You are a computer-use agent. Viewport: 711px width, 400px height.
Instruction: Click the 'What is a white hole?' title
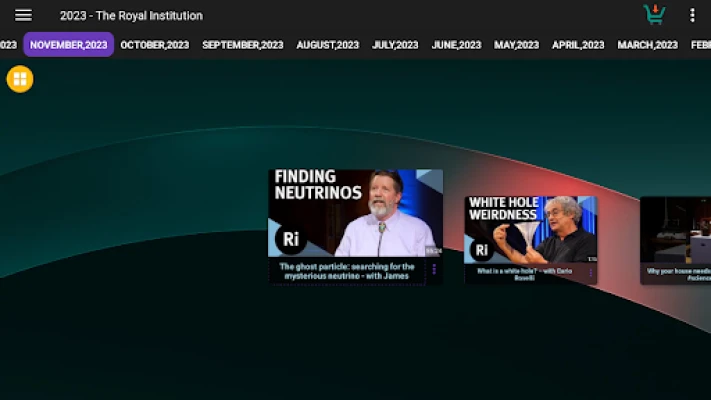[524, 274]
